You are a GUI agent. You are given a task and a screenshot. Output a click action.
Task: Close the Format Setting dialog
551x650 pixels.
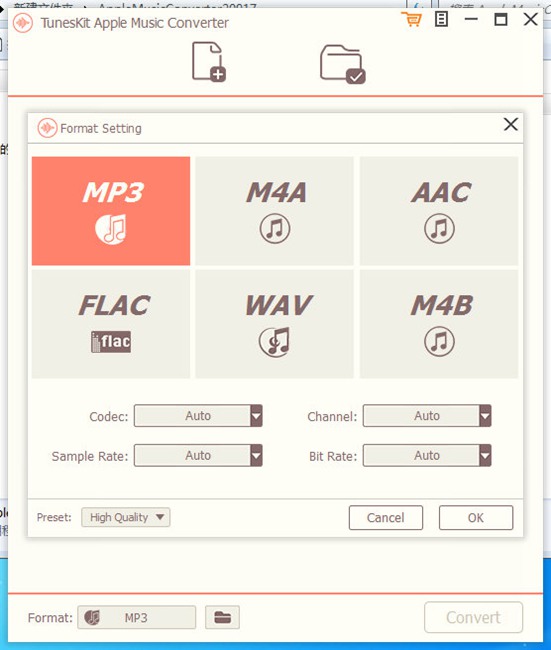point(511,124)
